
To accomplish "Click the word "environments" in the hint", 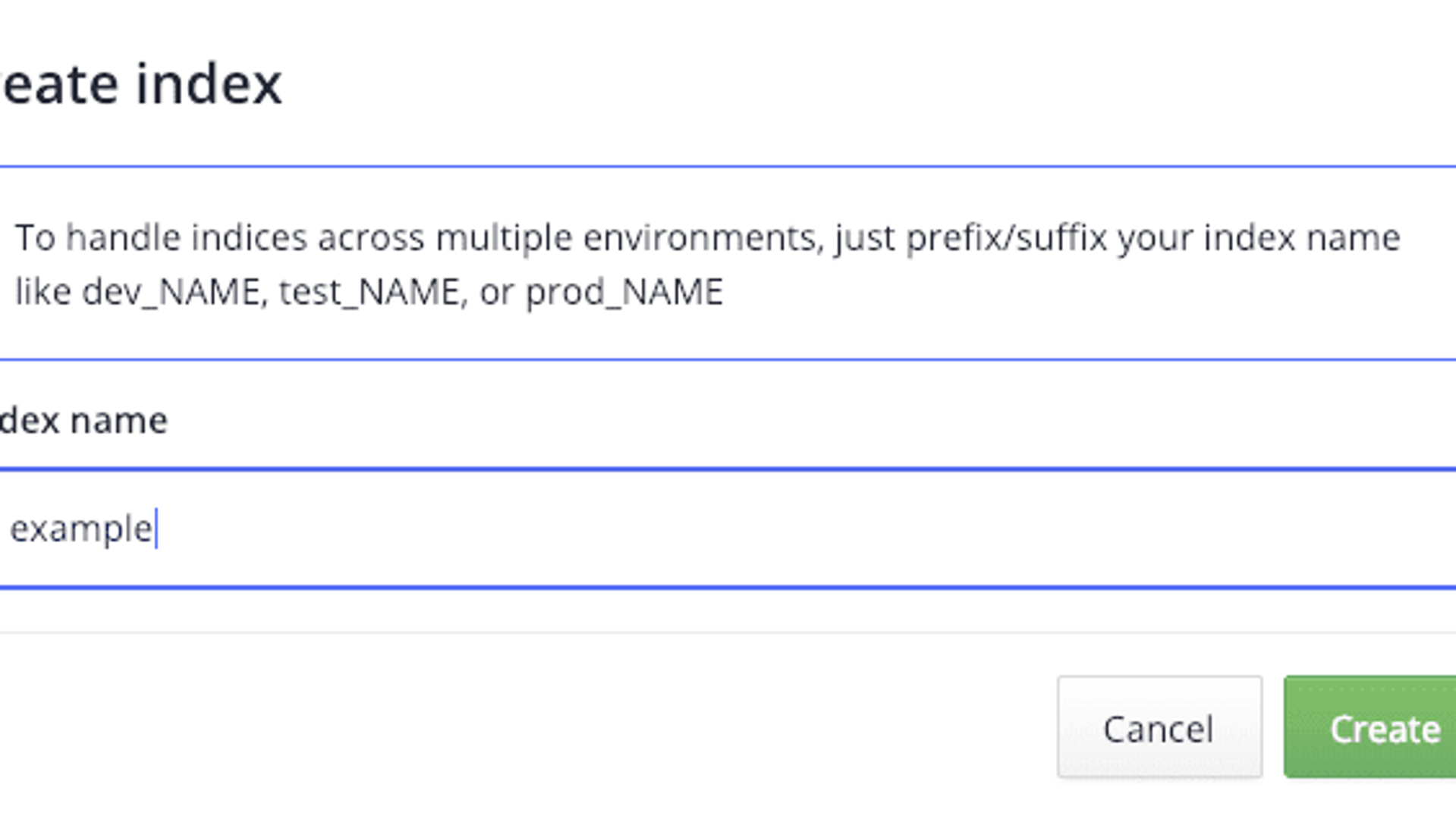I will (703, 238).
